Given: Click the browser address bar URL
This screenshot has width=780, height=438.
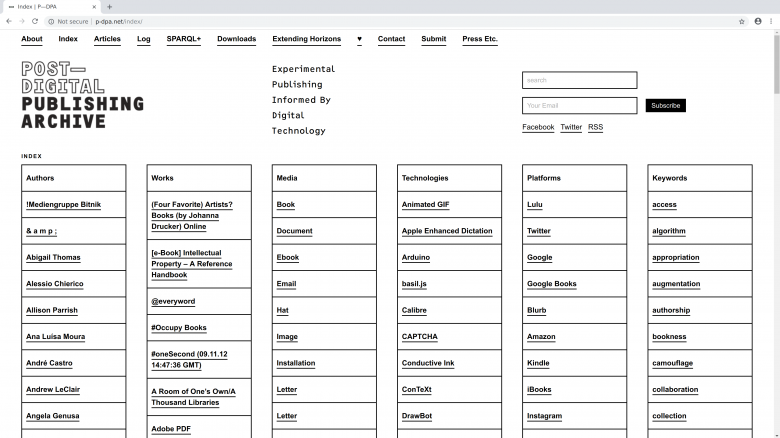Looking at the screenshot, I should pos(120,20).
